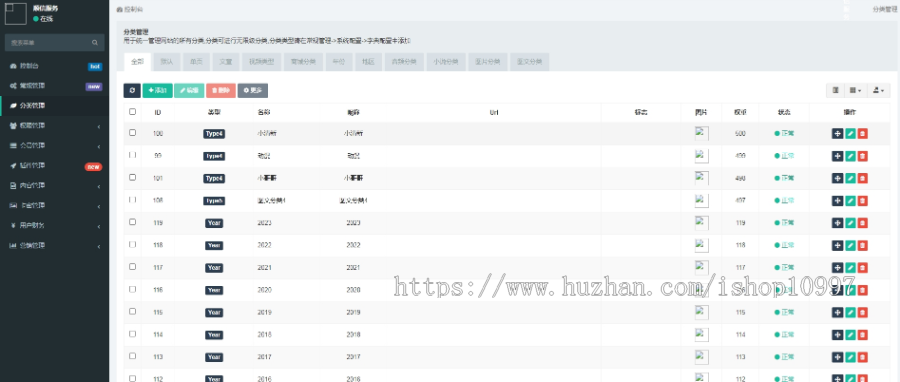Check the checkbox for row ID 100
The height and width of the screenshot is (382, 900).
click(x=133, y=132)
